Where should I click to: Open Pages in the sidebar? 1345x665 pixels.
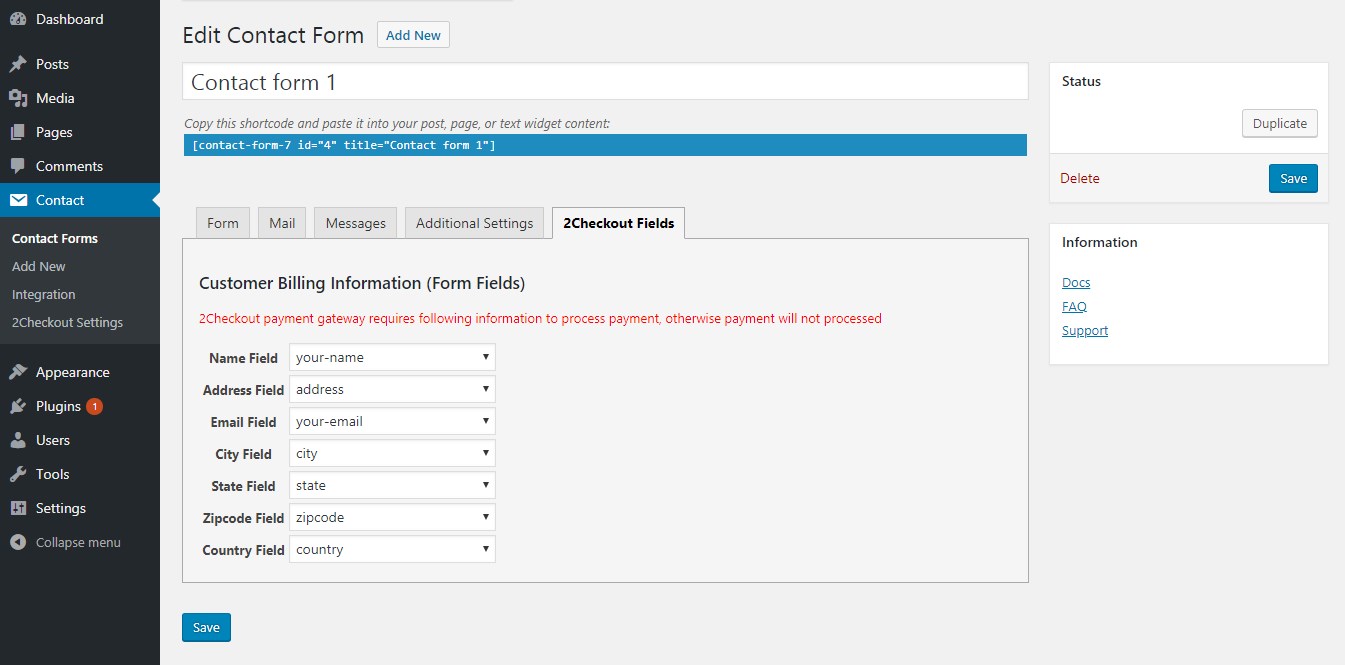click(x=54, y=132)
